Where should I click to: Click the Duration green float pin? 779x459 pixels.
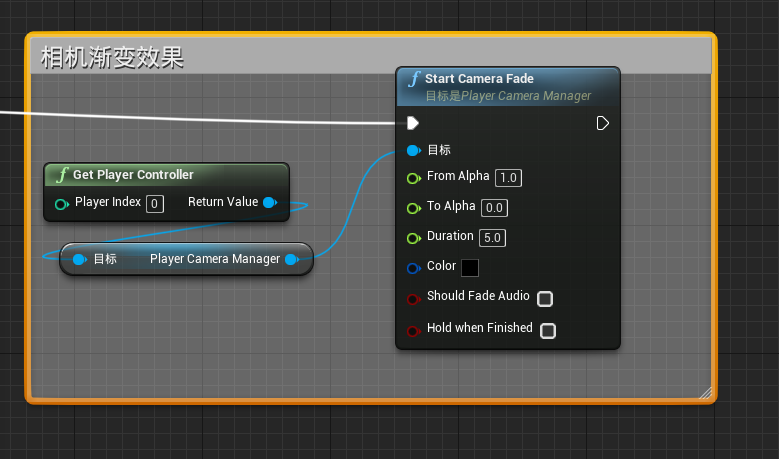[x=413, y=238]
